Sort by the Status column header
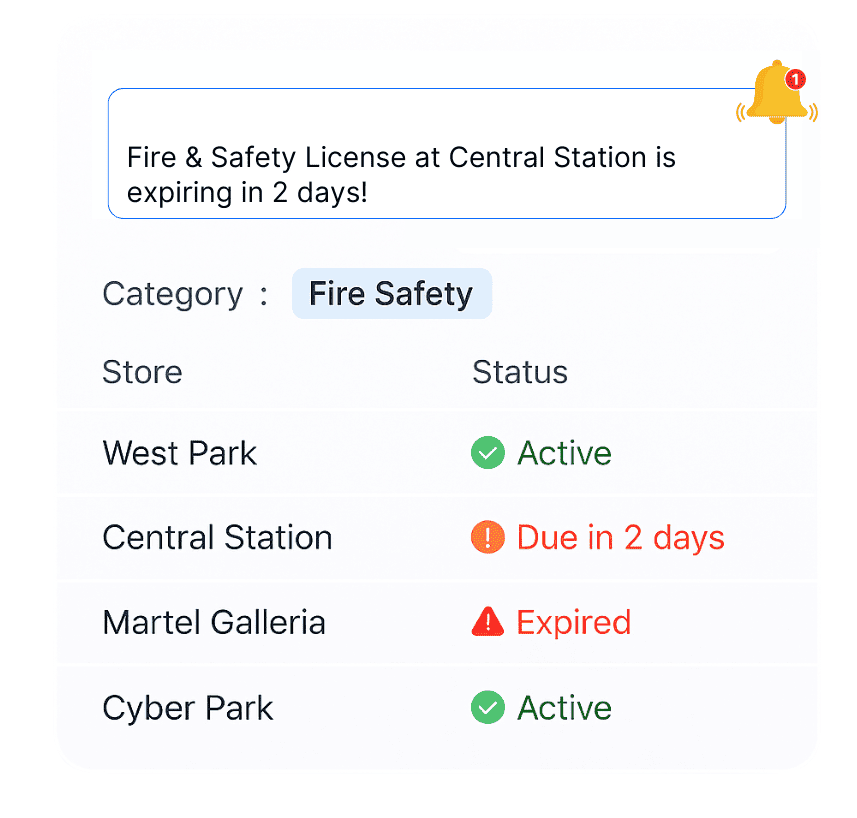This screenshot has width=857, height=818. click(520, 372)
